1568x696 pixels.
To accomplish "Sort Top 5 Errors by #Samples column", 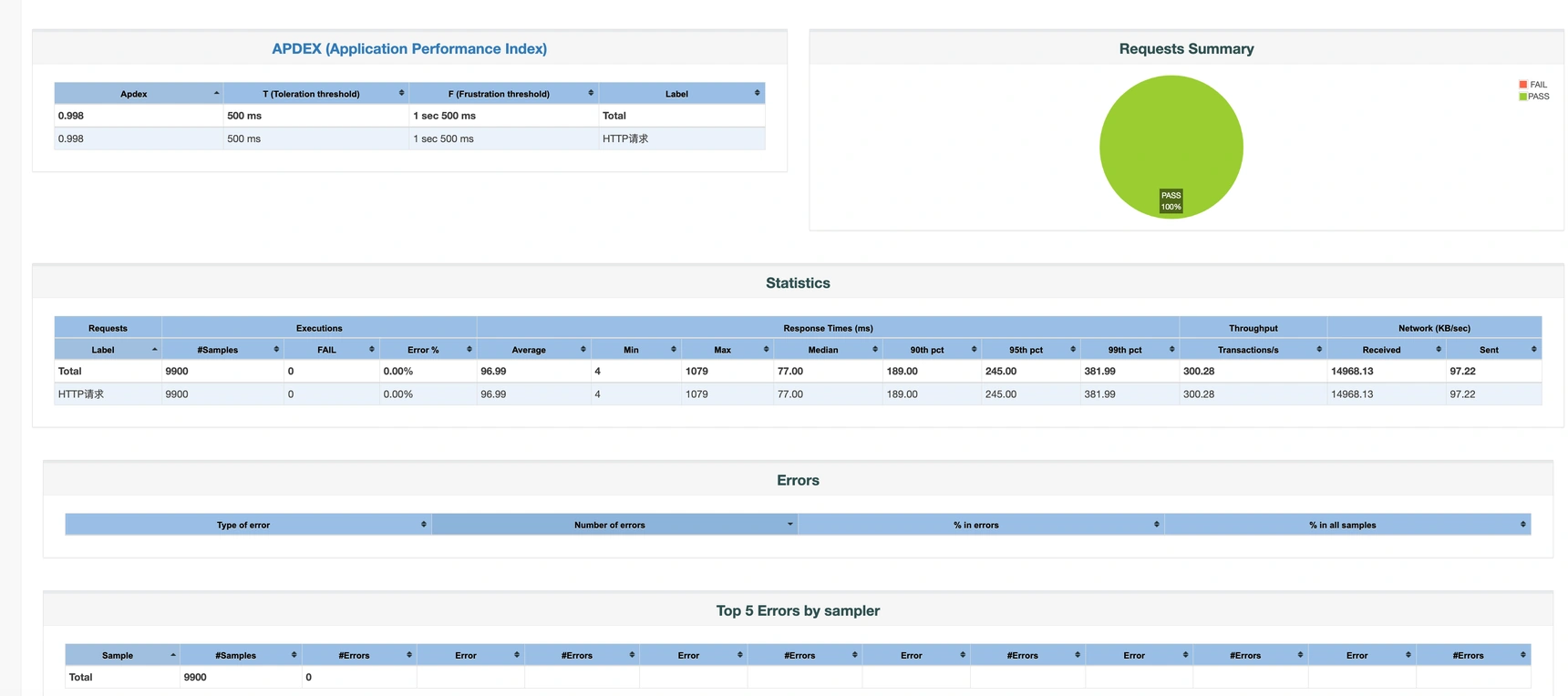I will pyautogui.click(x=241, y=655).
